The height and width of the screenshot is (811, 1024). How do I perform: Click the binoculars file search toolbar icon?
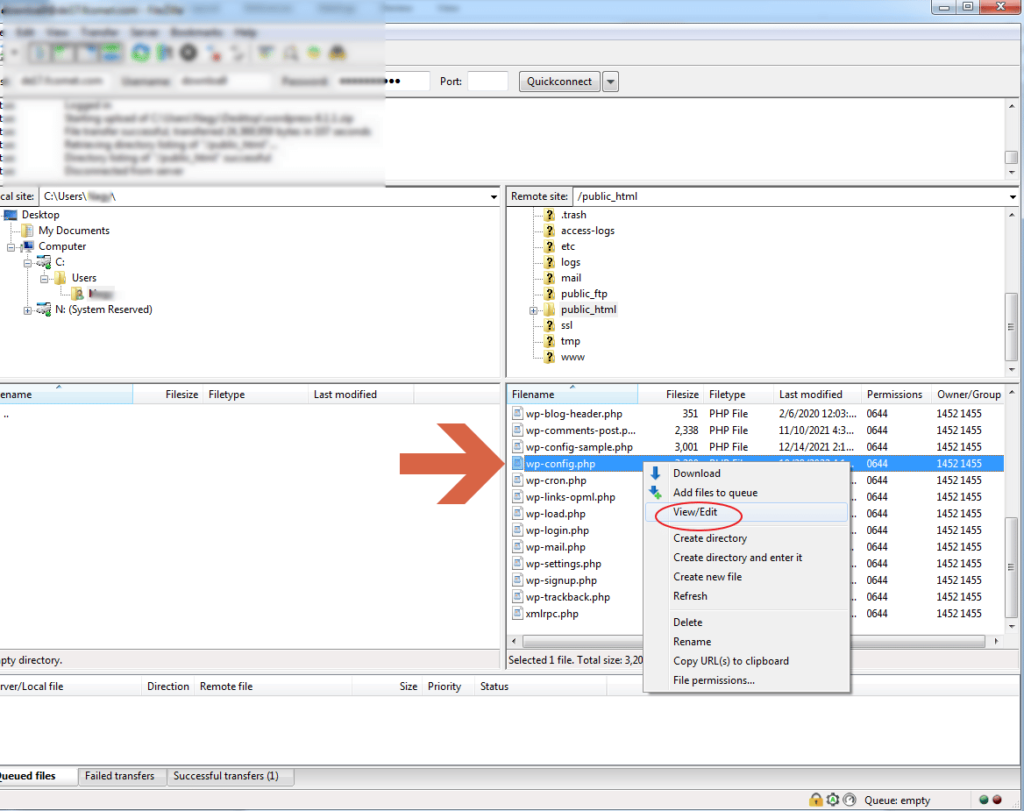tap(338, 52)
